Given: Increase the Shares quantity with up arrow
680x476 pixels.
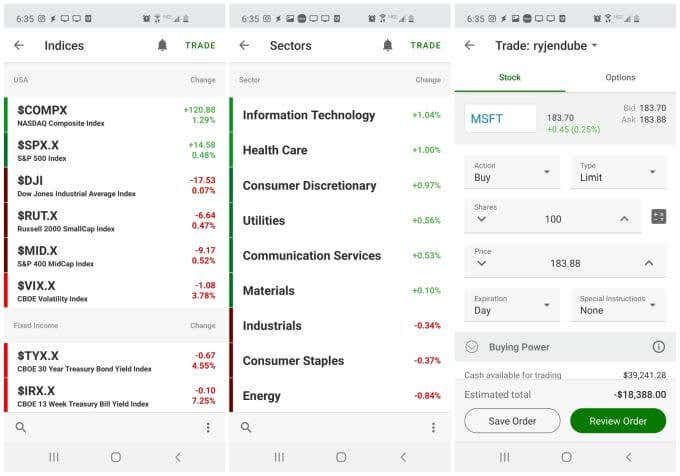Looking at the screenshot, I should [x=624, y=219].
